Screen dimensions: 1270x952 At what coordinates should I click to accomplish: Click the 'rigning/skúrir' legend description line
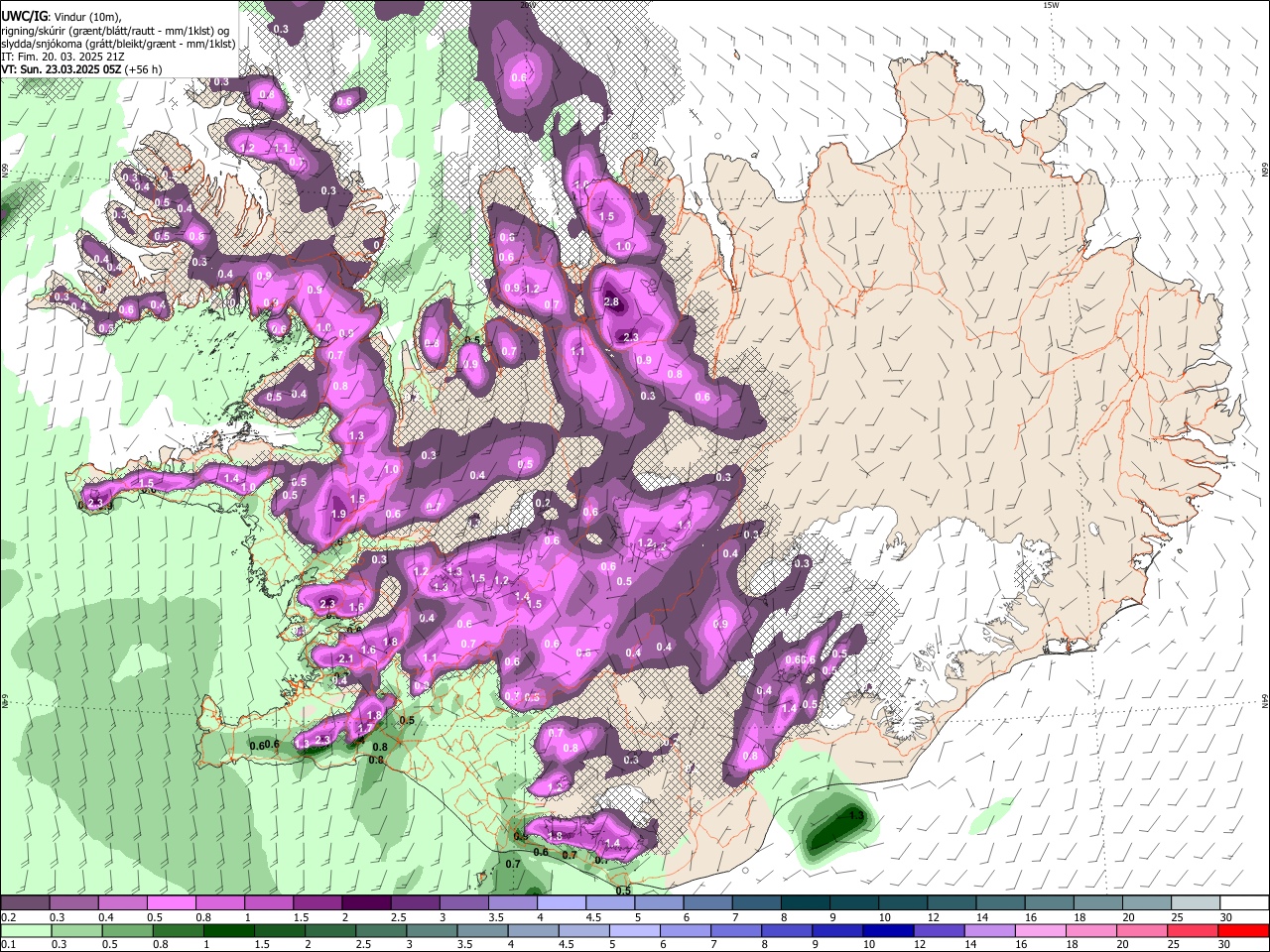[x=114, y=31]
